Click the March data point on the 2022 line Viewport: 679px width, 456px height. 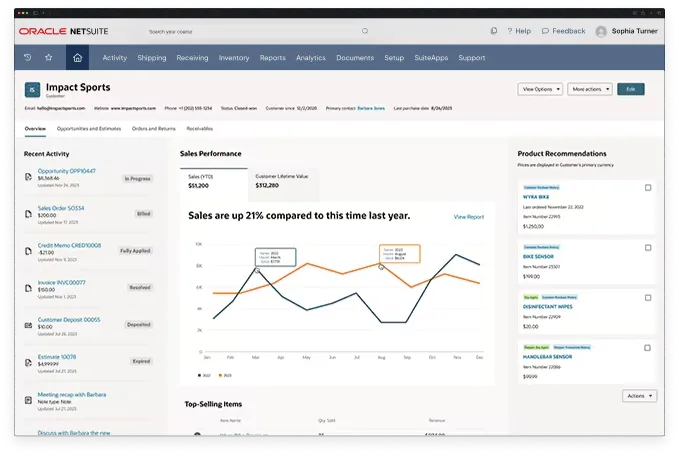point(257,270)
